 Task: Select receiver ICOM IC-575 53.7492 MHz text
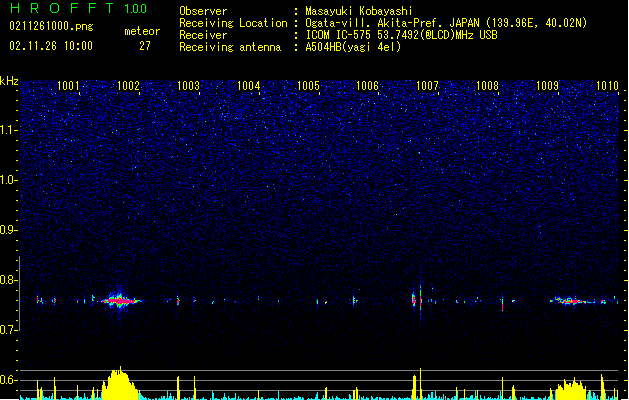pyautogui.click(x=402, y=35)
